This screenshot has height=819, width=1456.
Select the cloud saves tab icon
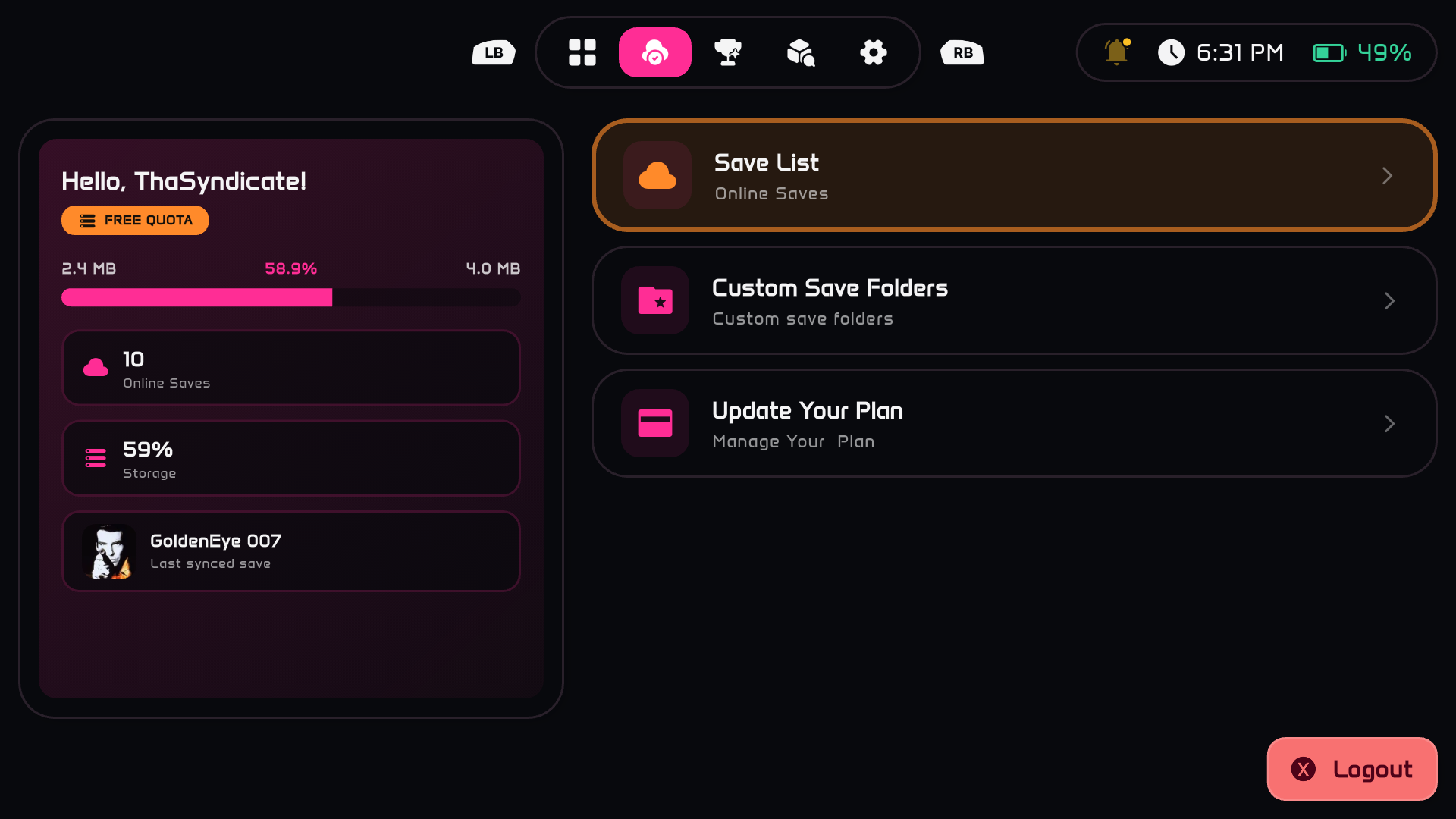point(655,52)
